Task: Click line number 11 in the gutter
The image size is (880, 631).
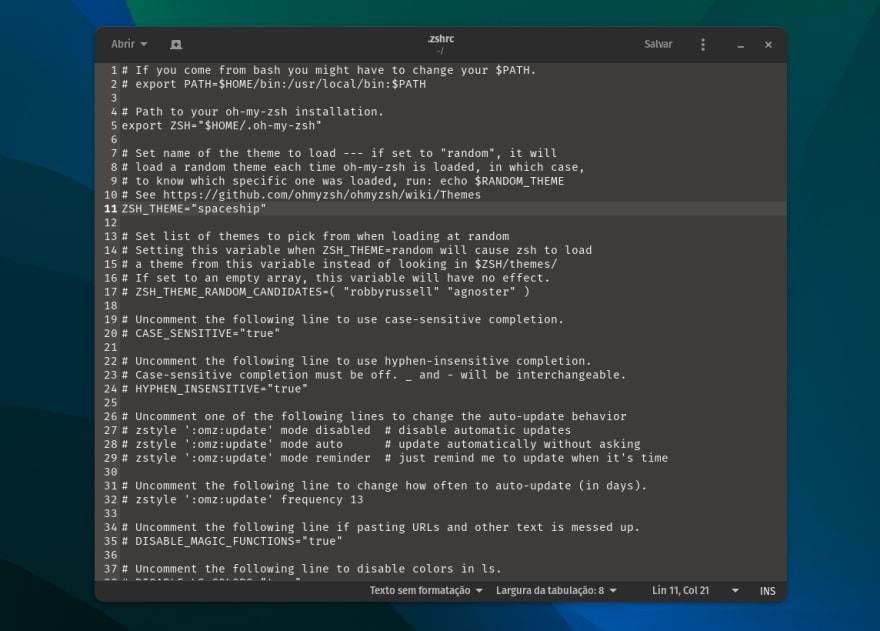Action: click(x=111, y=209)
